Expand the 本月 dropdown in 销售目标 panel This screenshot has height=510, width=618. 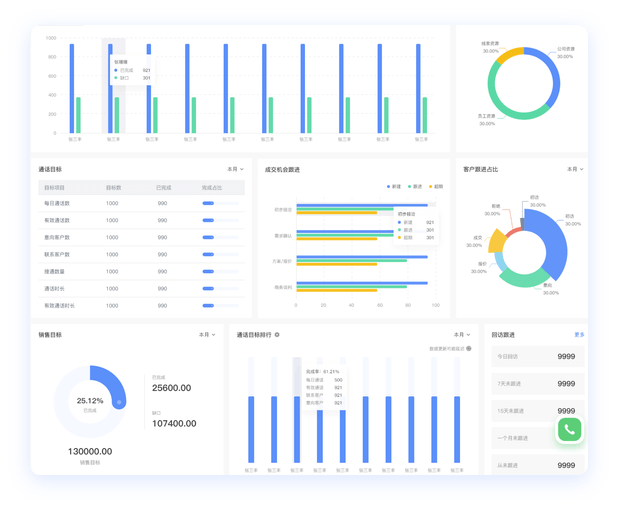coord(207,335)
